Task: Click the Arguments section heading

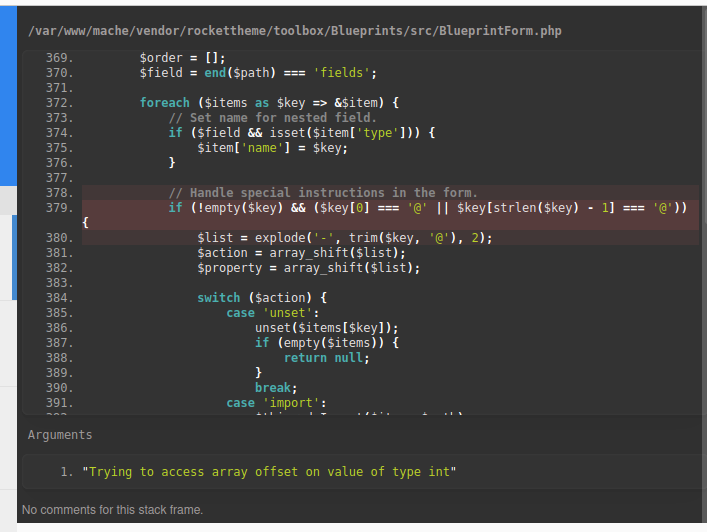Action: [60, 435]
